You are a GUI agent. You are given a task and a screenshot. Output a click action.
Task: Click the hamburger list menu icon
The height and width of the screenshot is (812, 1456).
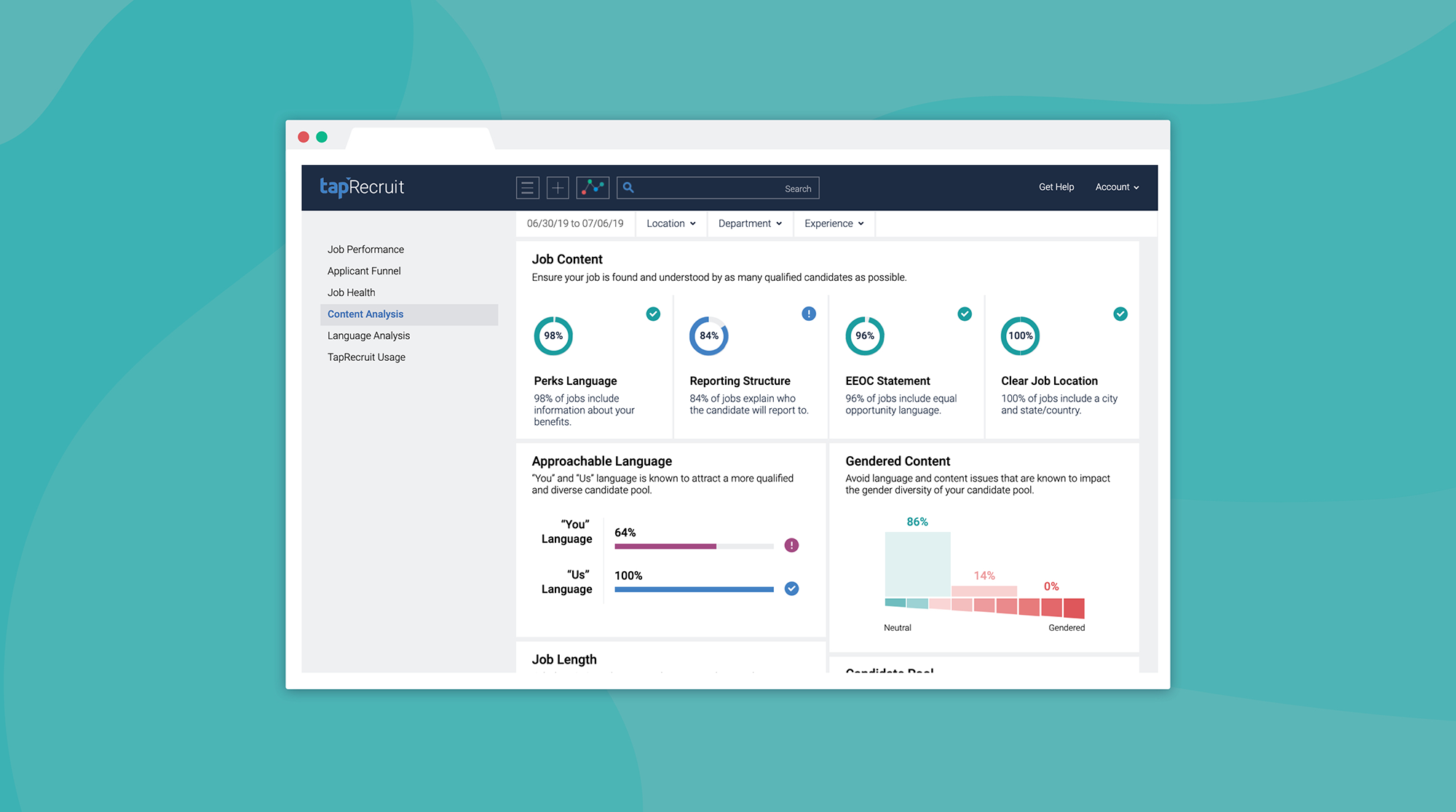[x=527, y=188]
